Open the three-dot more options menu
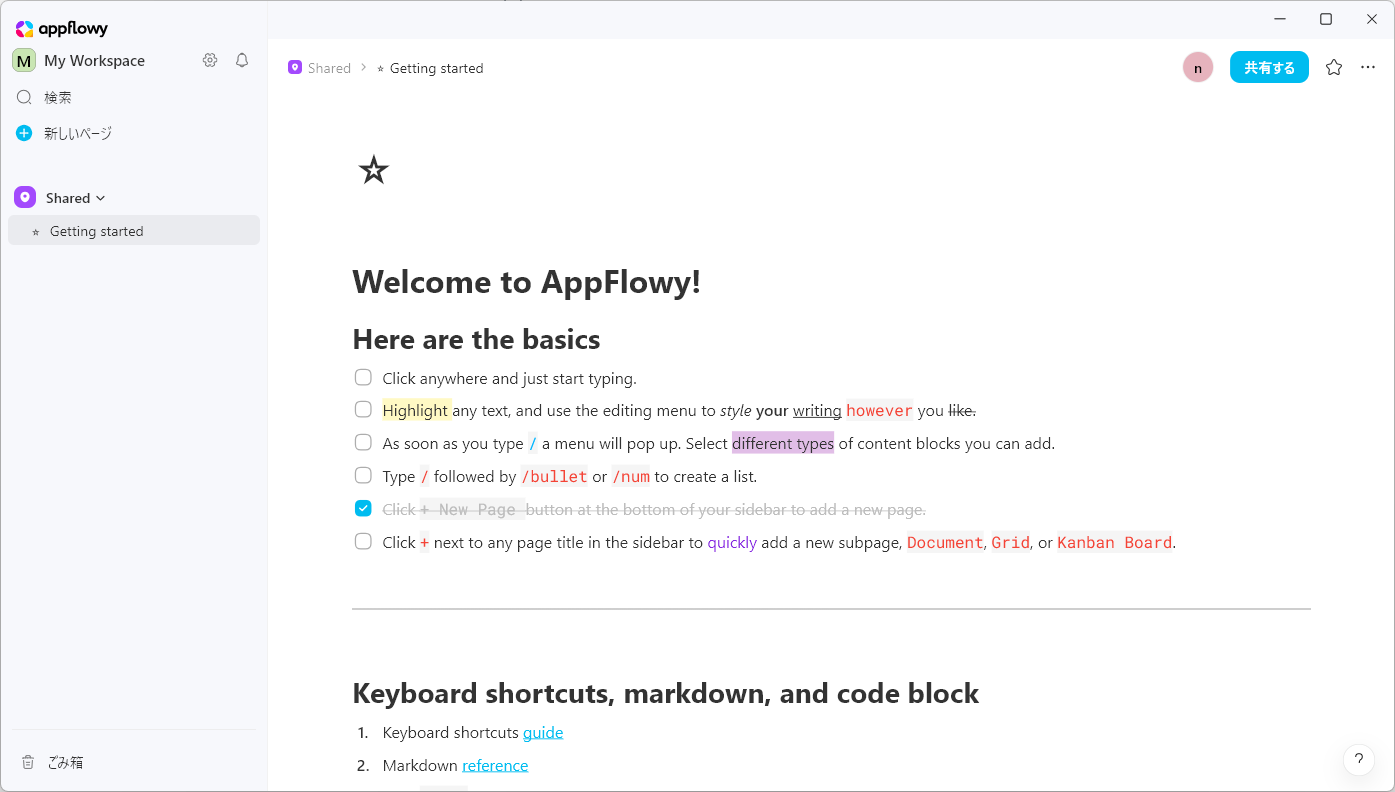 pos(1368,67)
